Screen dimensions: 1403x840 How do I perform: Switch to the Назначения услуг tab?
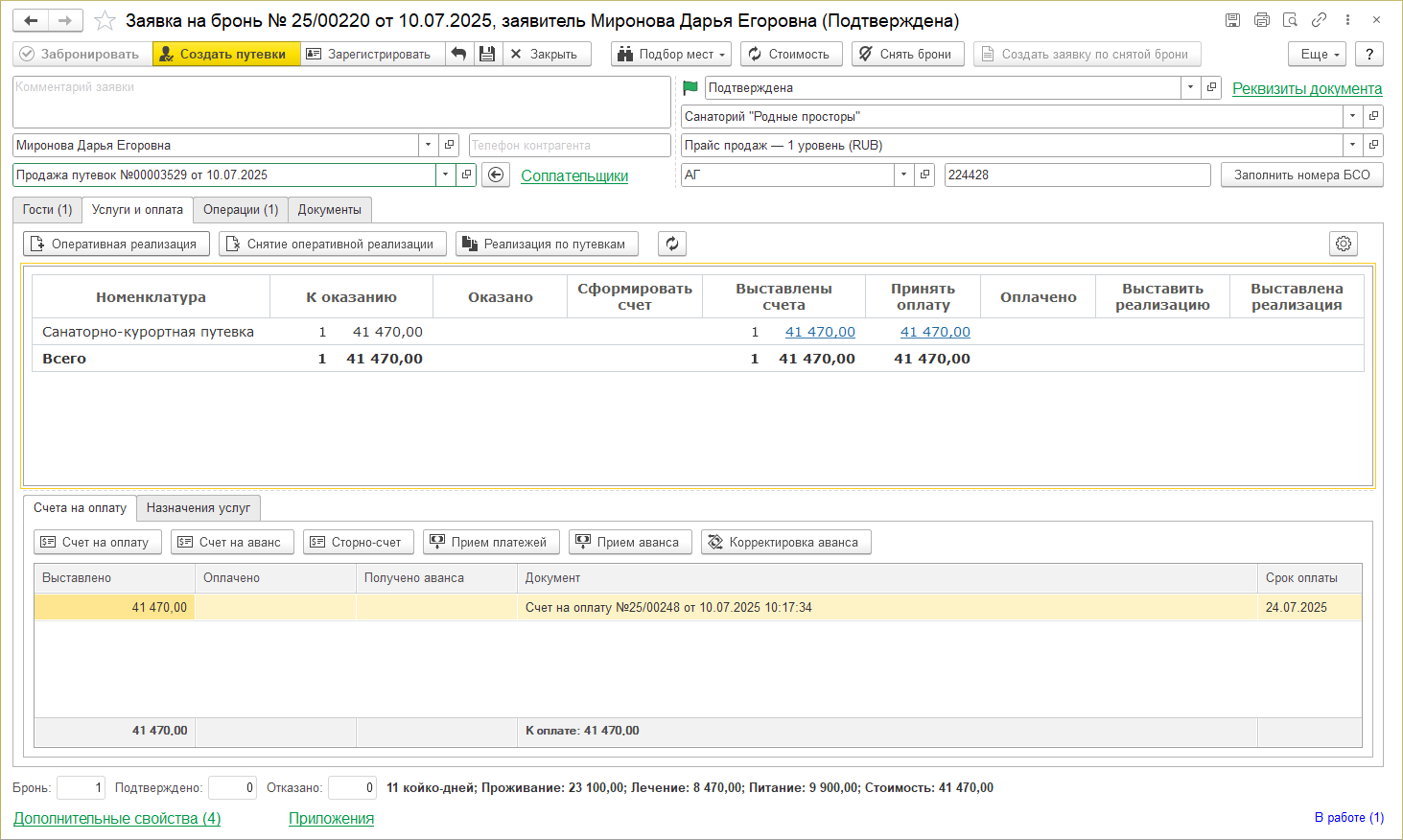[x=198, y=508]
